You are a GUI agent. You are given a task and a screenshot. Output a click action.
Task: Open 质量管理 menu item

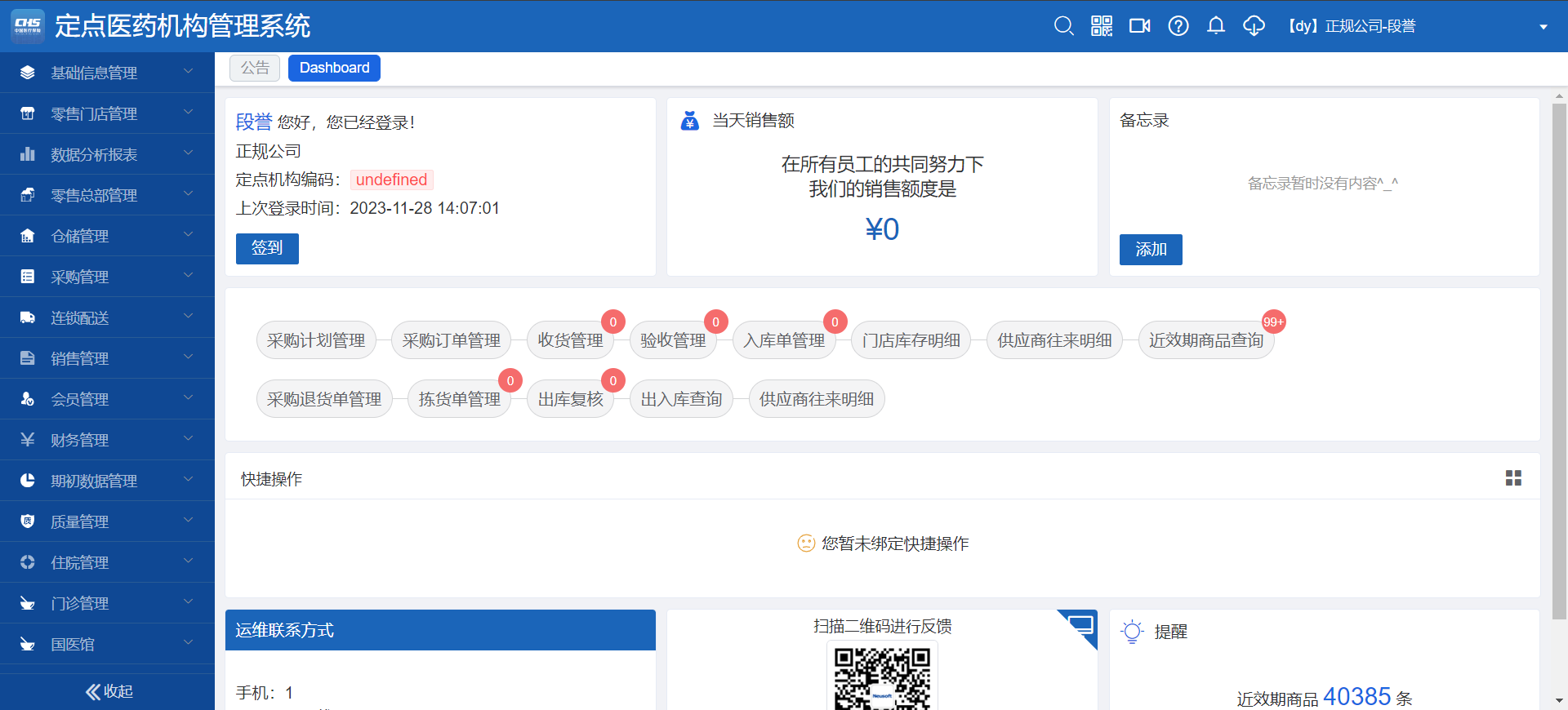pyautogui.click(x=107, y=521)
